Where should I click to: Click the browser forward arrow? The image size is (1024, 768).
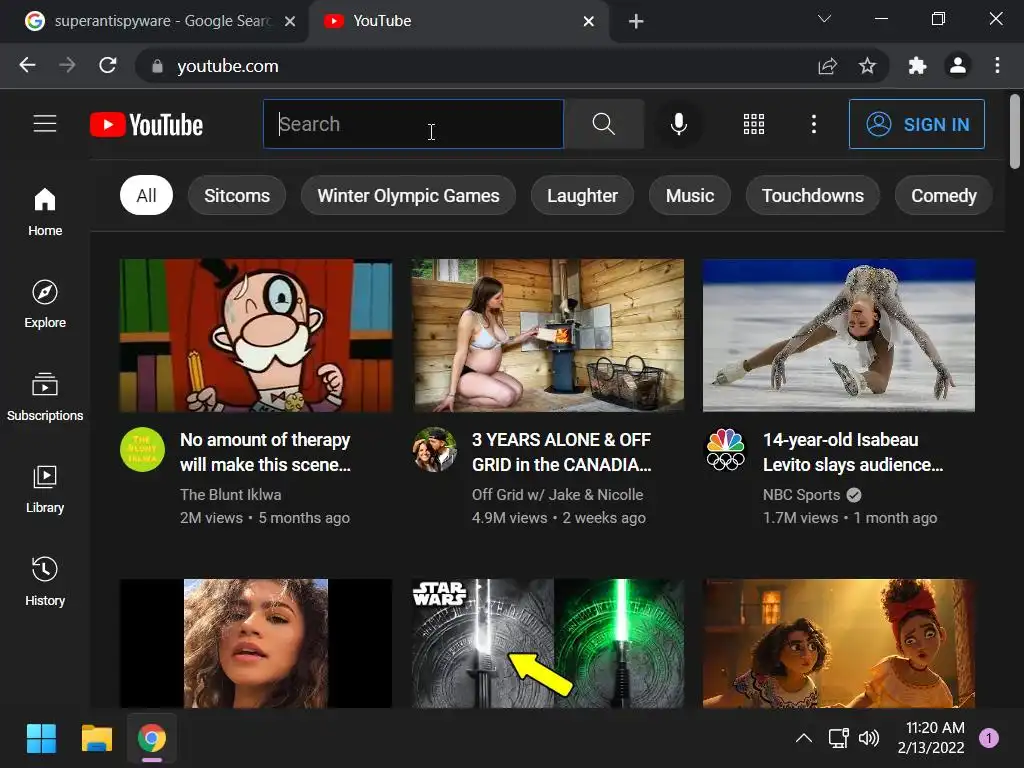point(67,65)
